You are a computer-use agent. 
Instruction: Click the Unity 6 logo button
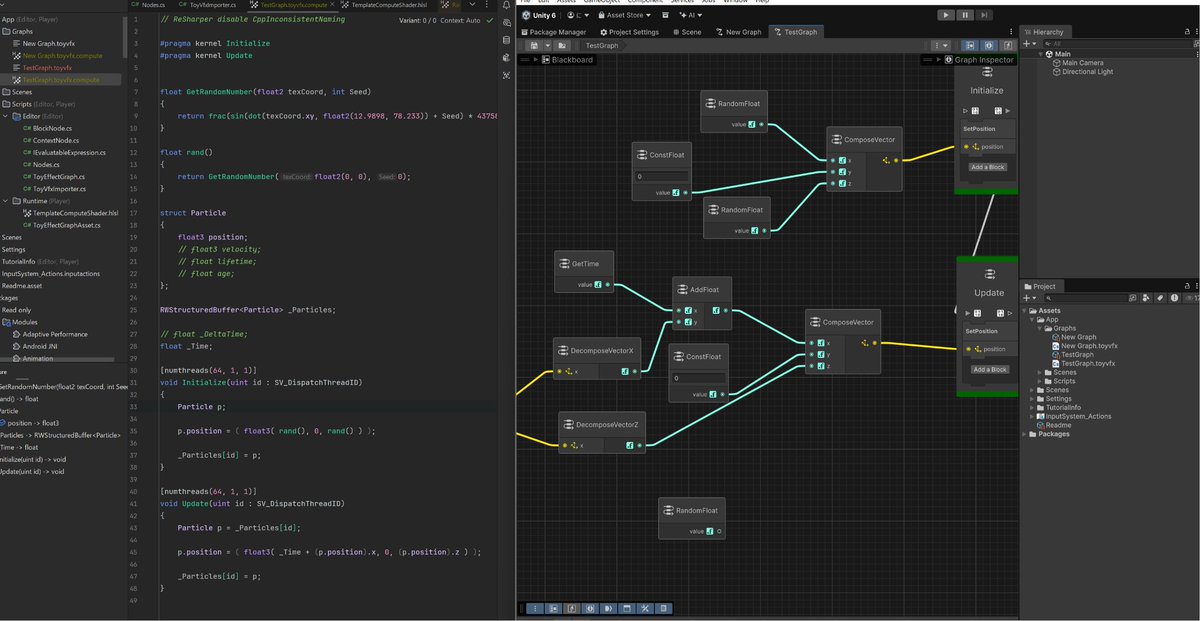pos(538,15)
